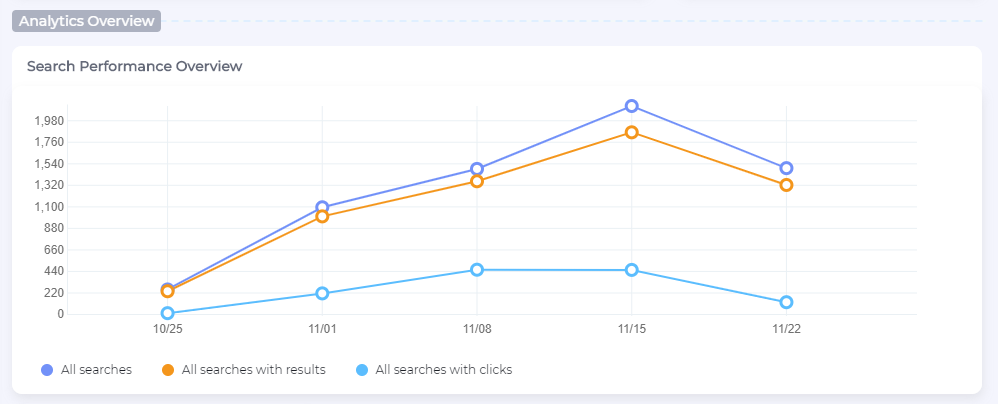This screenshot has height=404, width=998.
Task: Click the orange results point at 11/08
Action: (477, 181)
